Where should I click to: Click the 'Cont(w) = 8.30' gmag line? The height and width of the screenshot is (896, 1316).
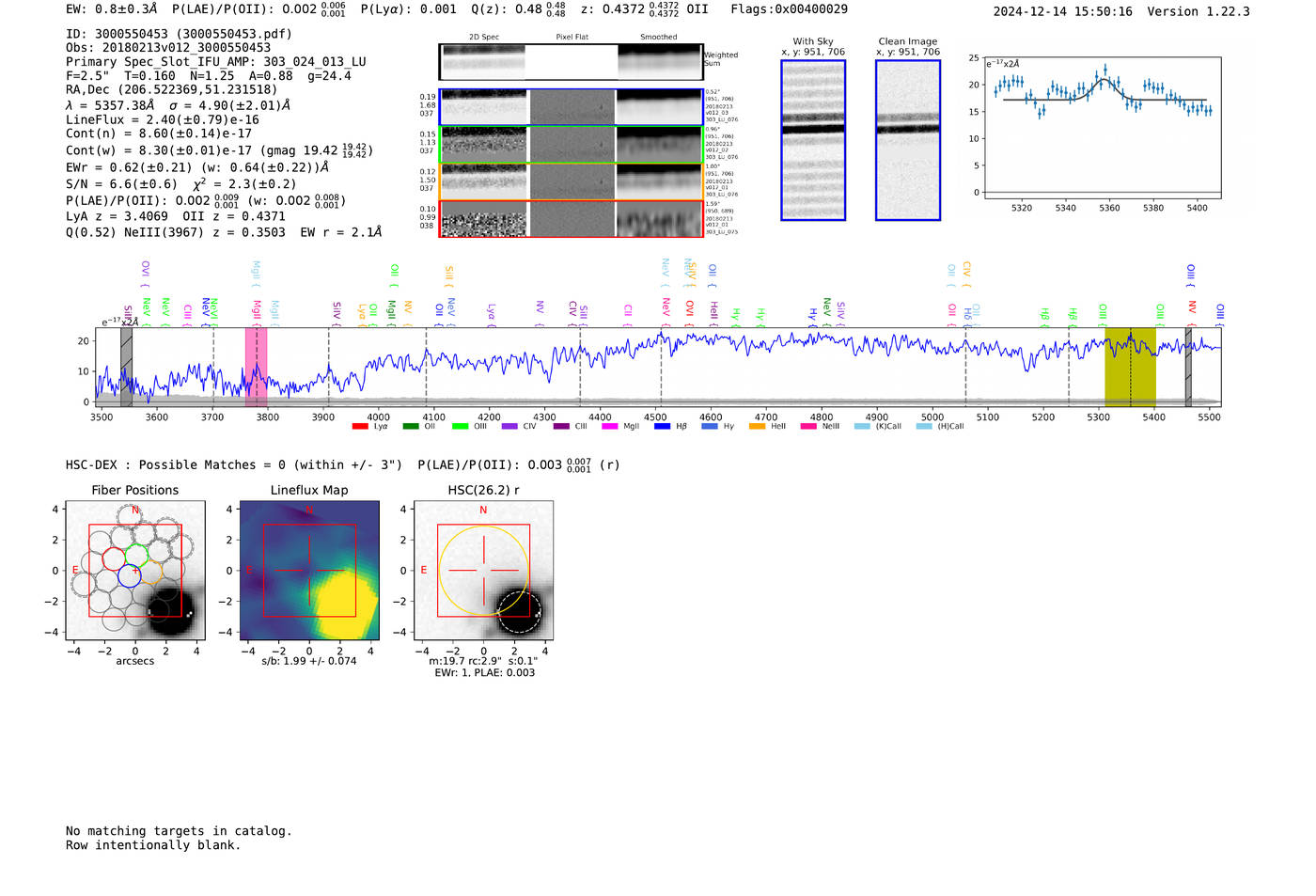(x=219, y=150)
